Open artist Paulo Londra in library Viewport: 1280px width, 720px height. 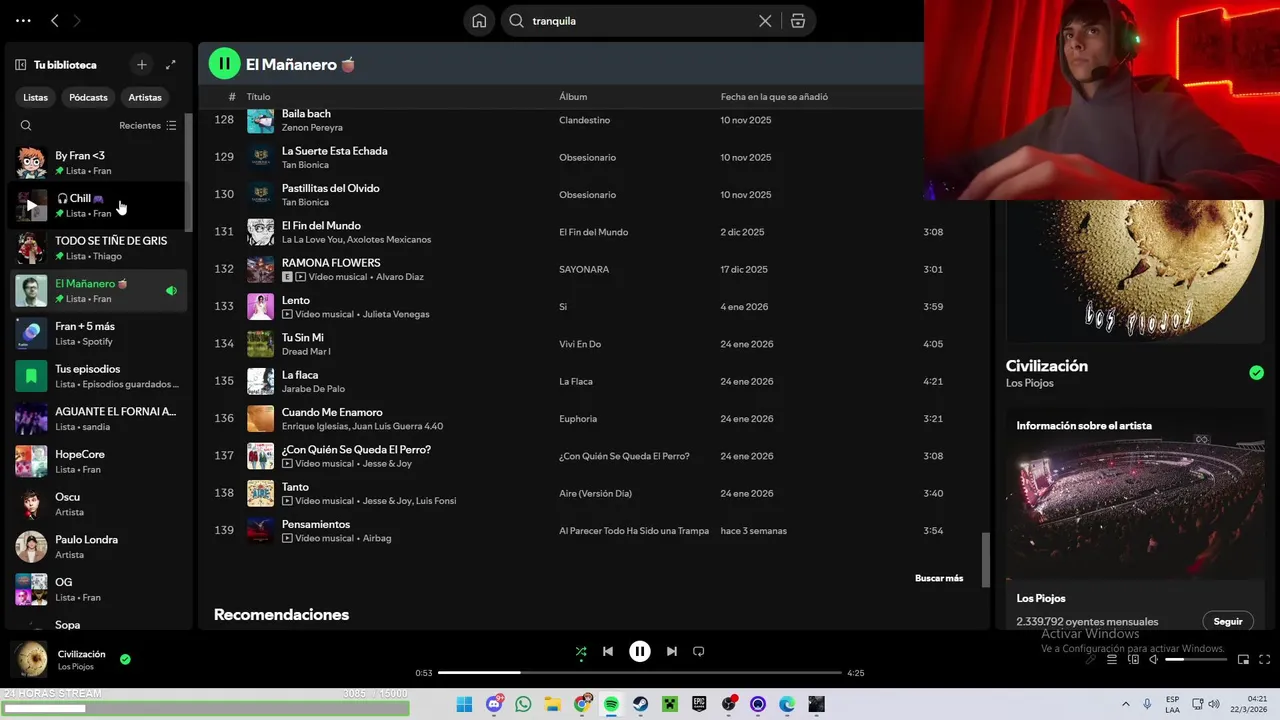(97, 547)
